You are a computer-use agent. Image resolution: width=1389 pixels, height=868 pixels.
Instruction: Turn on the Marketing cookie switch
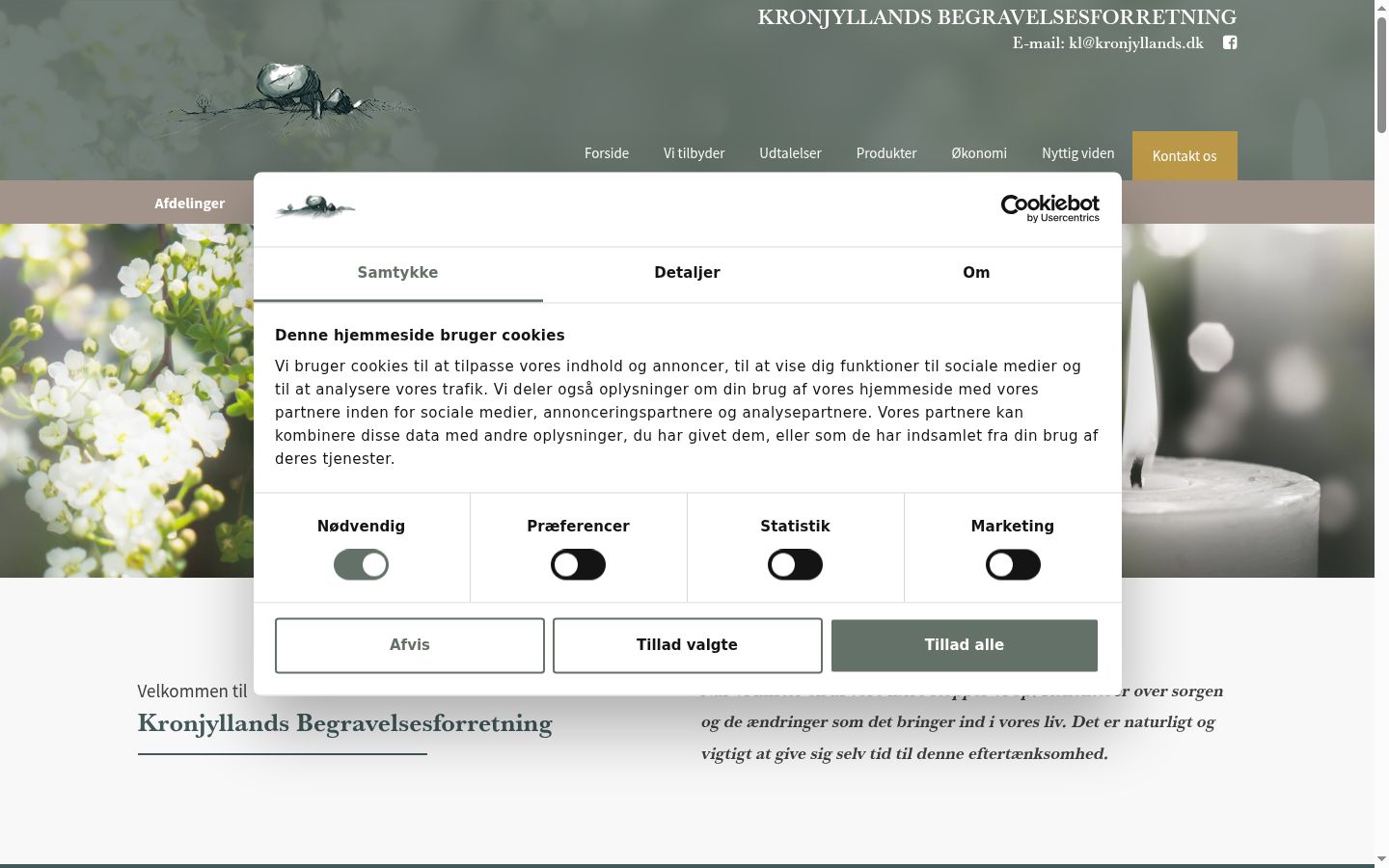[1013, 564]
